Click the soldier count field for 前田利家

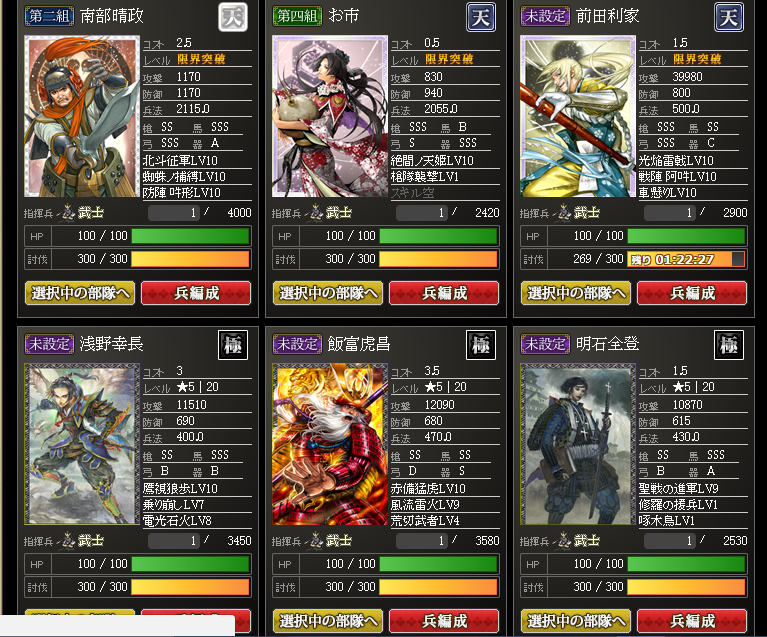click(x=670, y=213)
